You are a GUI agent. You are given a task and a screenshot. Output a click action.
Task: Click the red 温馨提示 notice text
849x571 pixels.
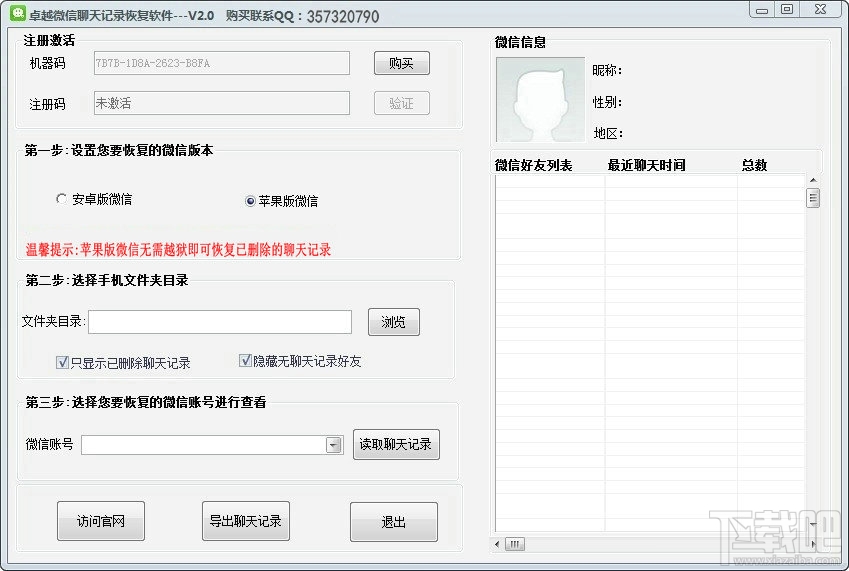pos(178,250)
